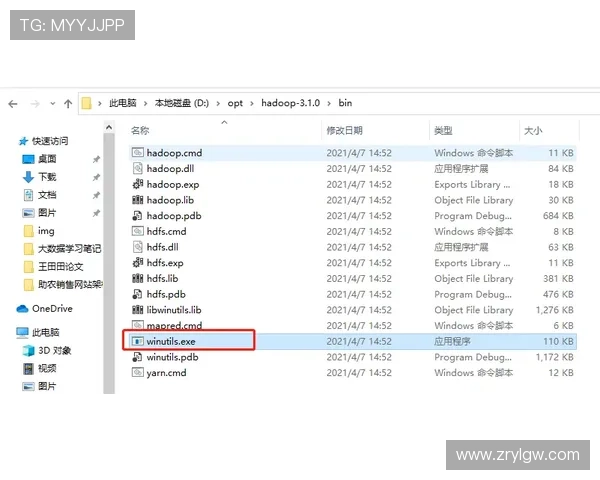Open recent locations dropdown arrow
This screenshot has width=600, height=480.
(53, 104)
